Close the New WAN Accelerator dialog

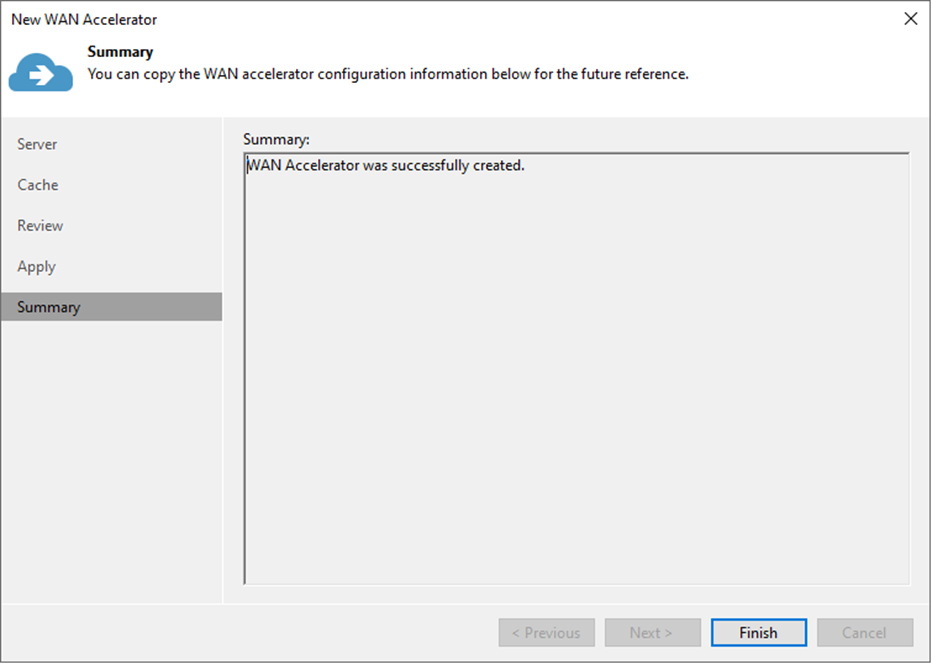[910, 19]
